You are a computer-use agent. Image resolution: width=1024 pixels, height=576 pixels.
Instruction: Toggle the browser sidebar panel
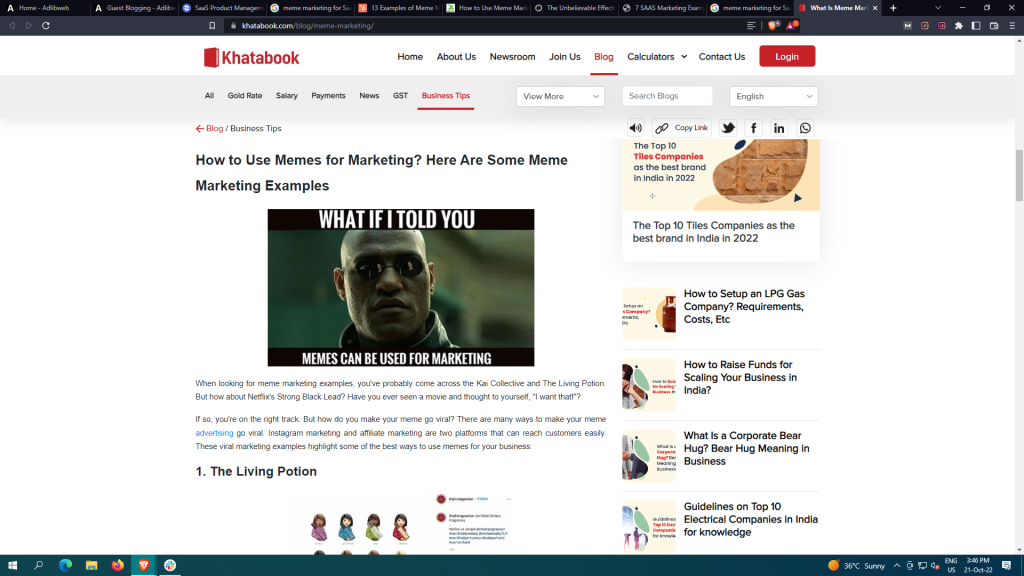pos(976,25)
